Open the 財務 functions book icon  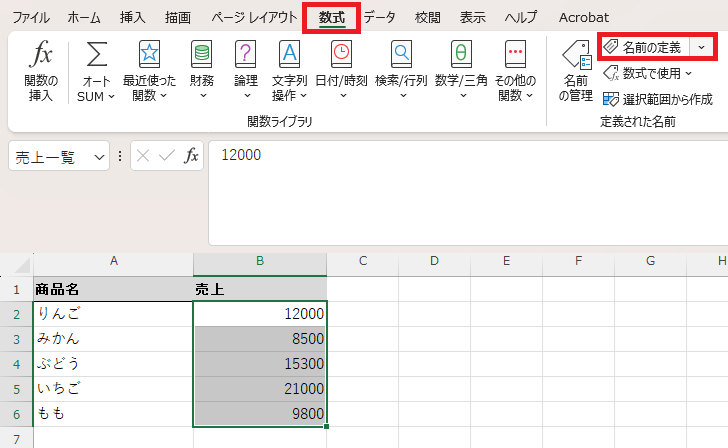pyautogui.click(x=202, y=54)
